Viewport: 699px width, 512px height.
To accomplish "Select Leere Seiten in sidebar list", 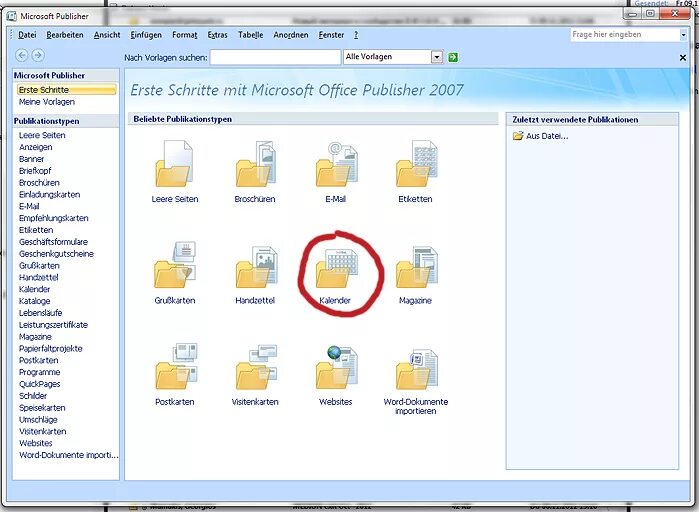I will point(42,135).
